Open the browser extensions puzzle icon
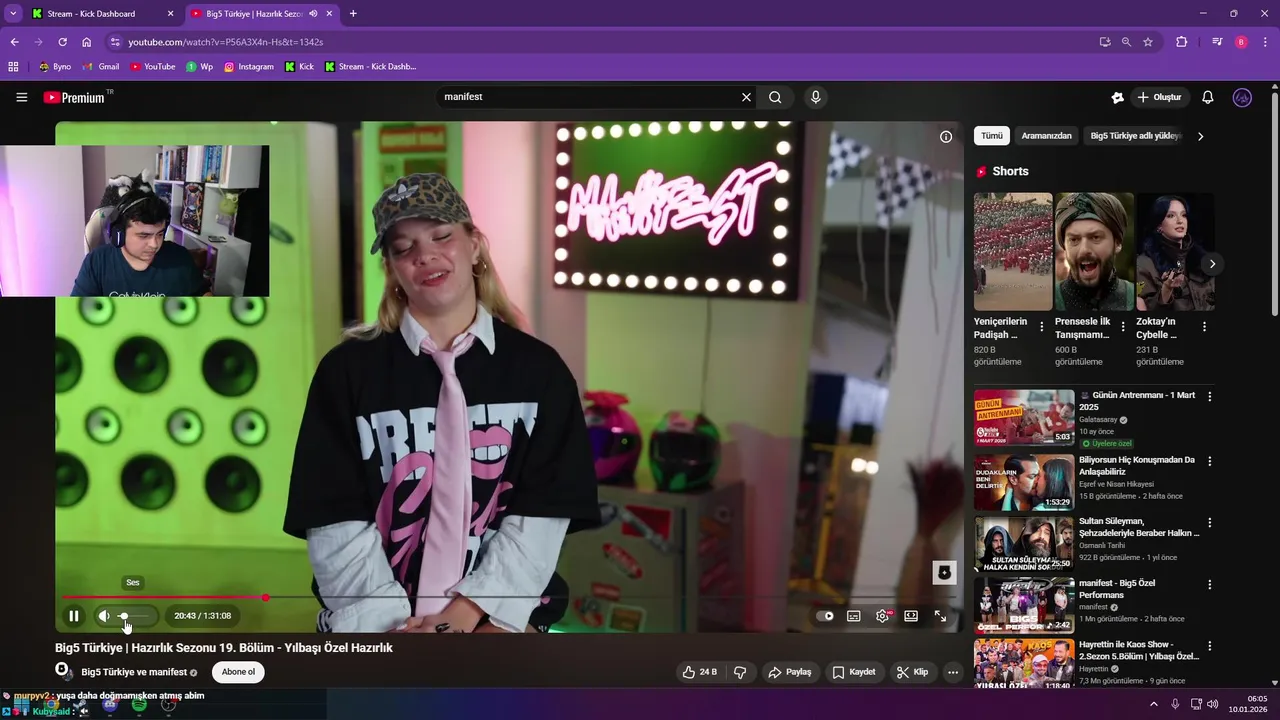 click(x=1181, y=42)
